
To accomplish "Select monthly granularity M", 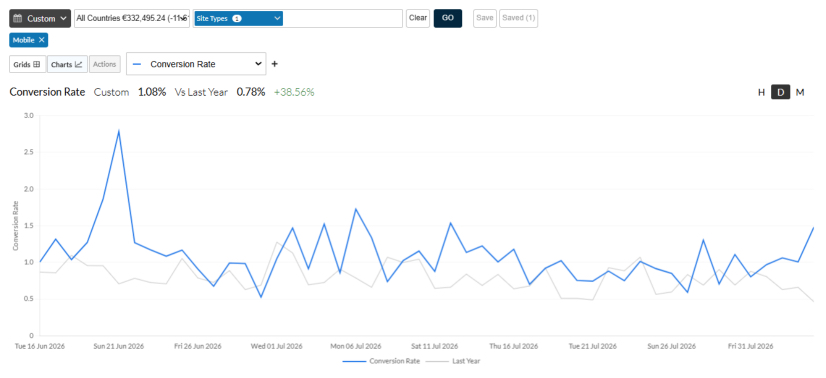I will [x=800, y=92].
